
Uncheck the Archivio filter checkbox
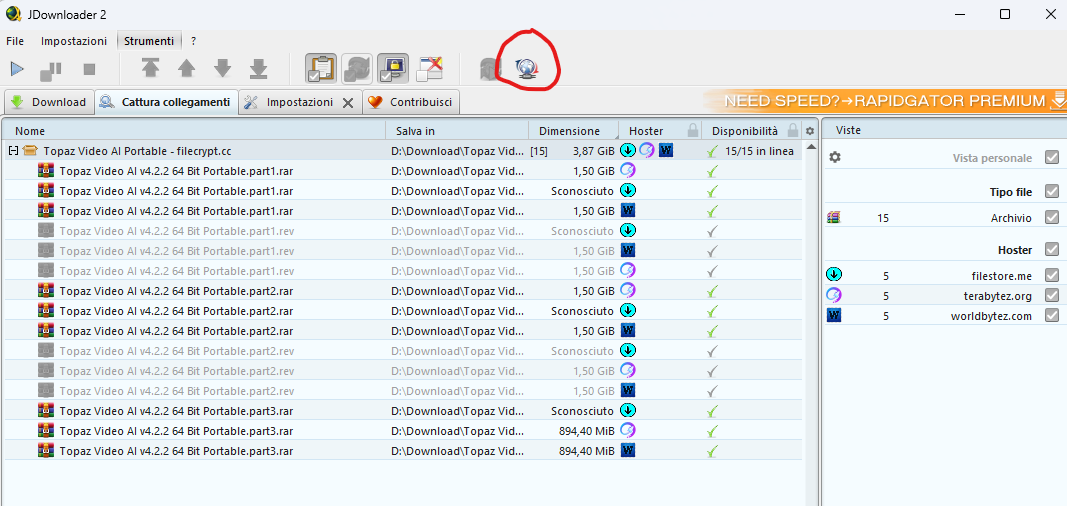click(1052, 218)
